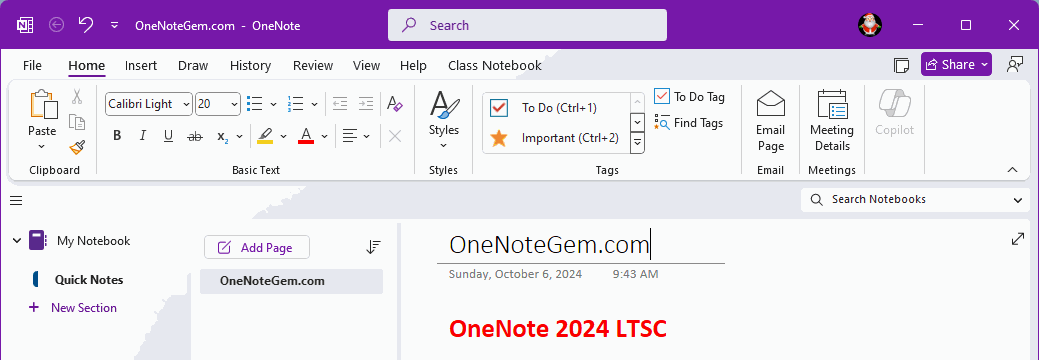Open the File tab

pyautogui.click(x=32, y=65)
